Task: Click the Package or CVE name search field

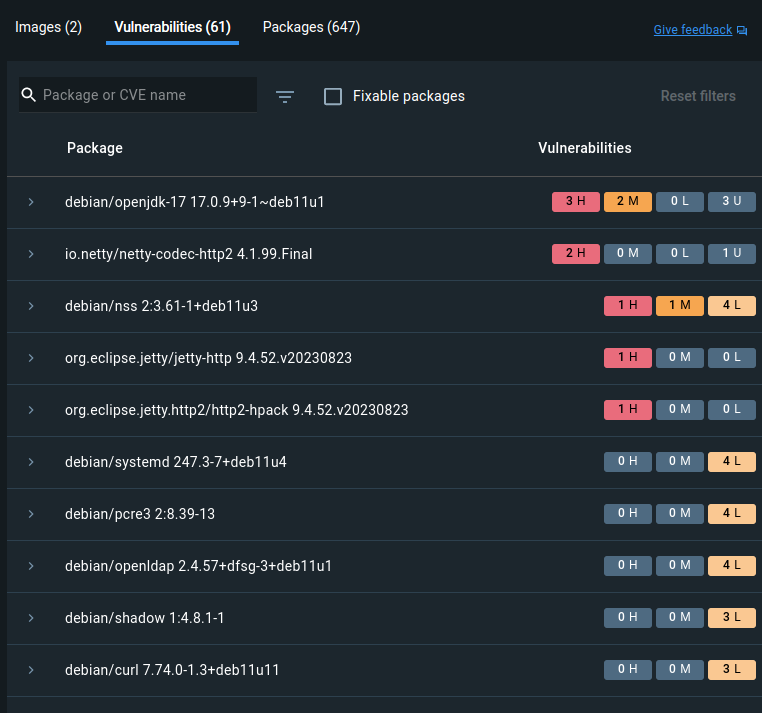Action: (x=145, y=96)
